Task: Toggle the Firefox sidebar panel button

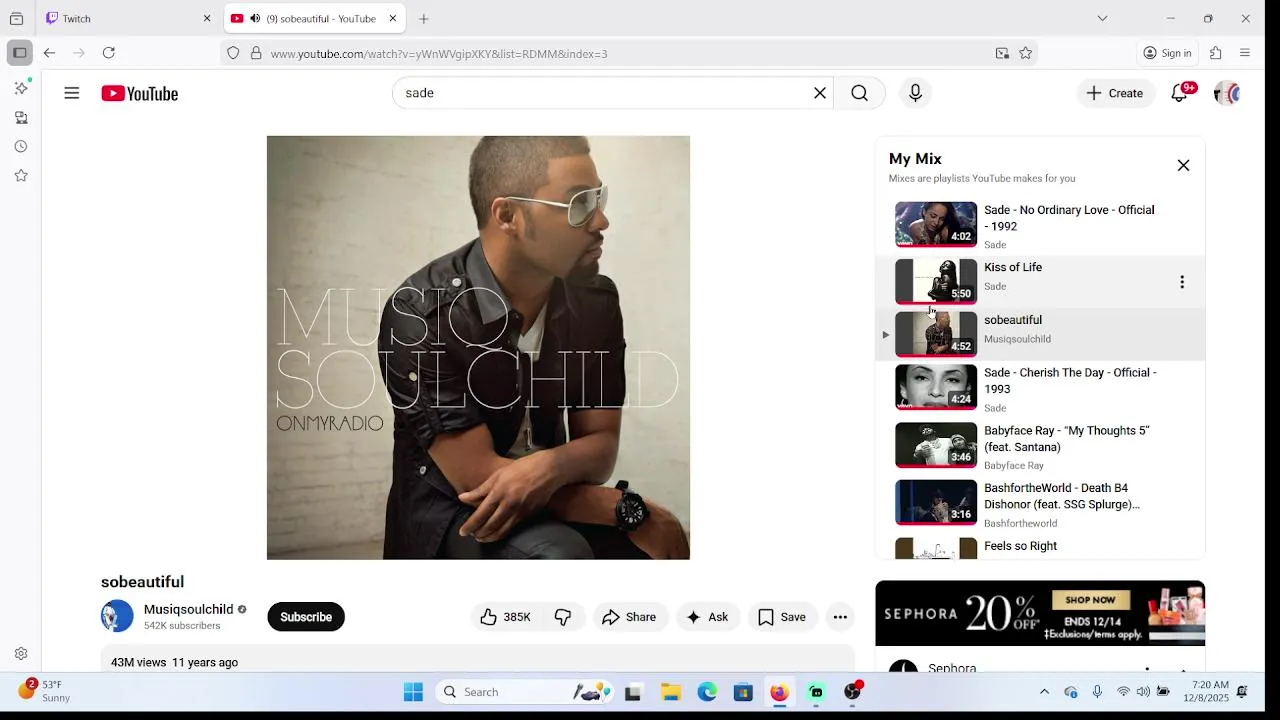Action: coord(19,53)
